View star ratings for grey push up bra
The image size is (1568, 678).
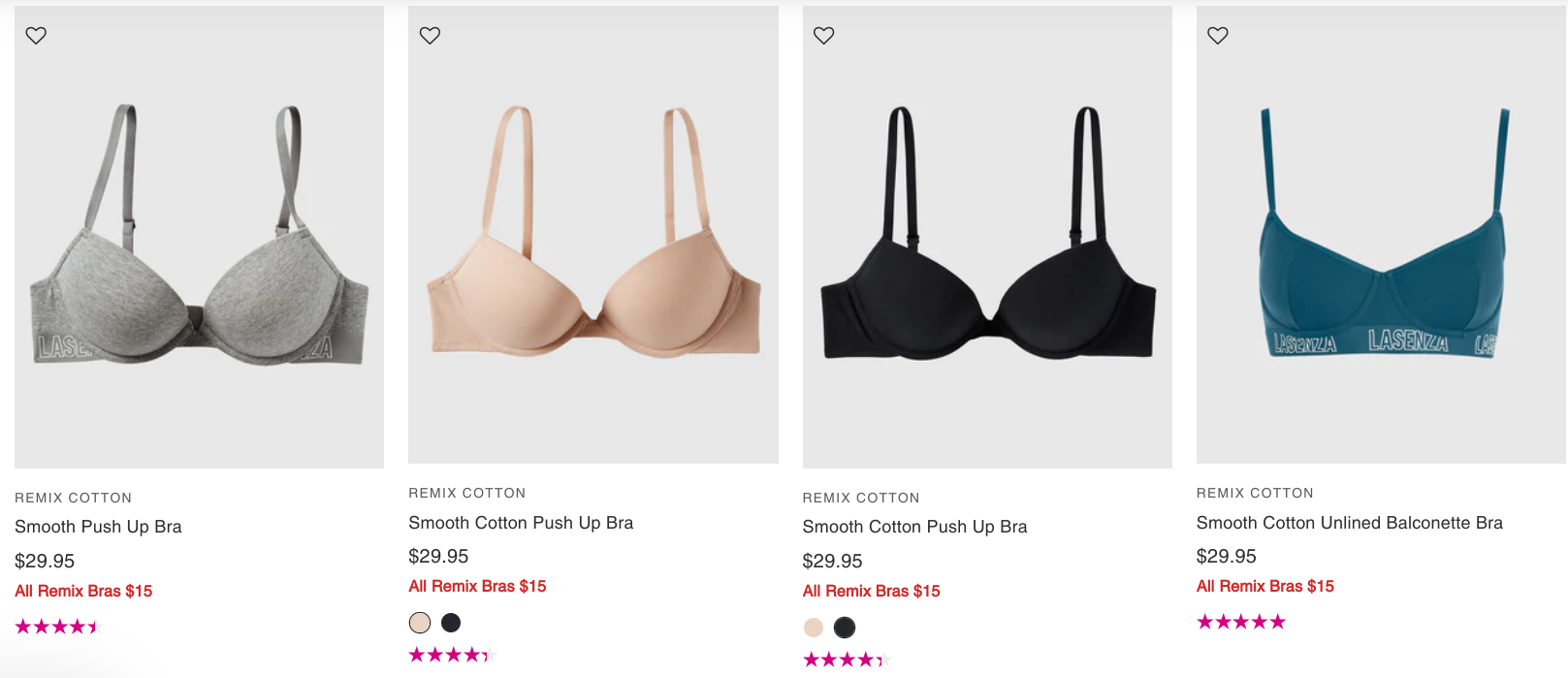click(x=59, y=627)
